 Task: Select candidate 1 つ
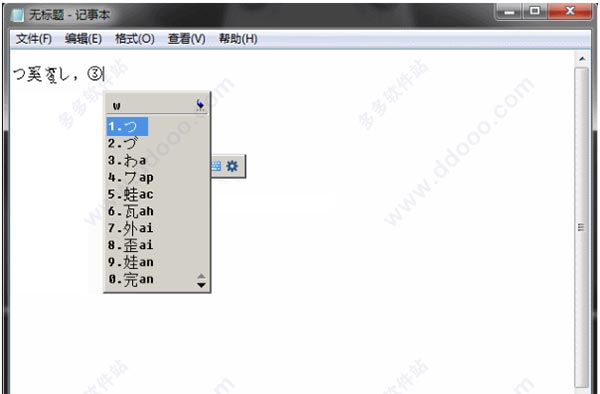click(127, 127)
